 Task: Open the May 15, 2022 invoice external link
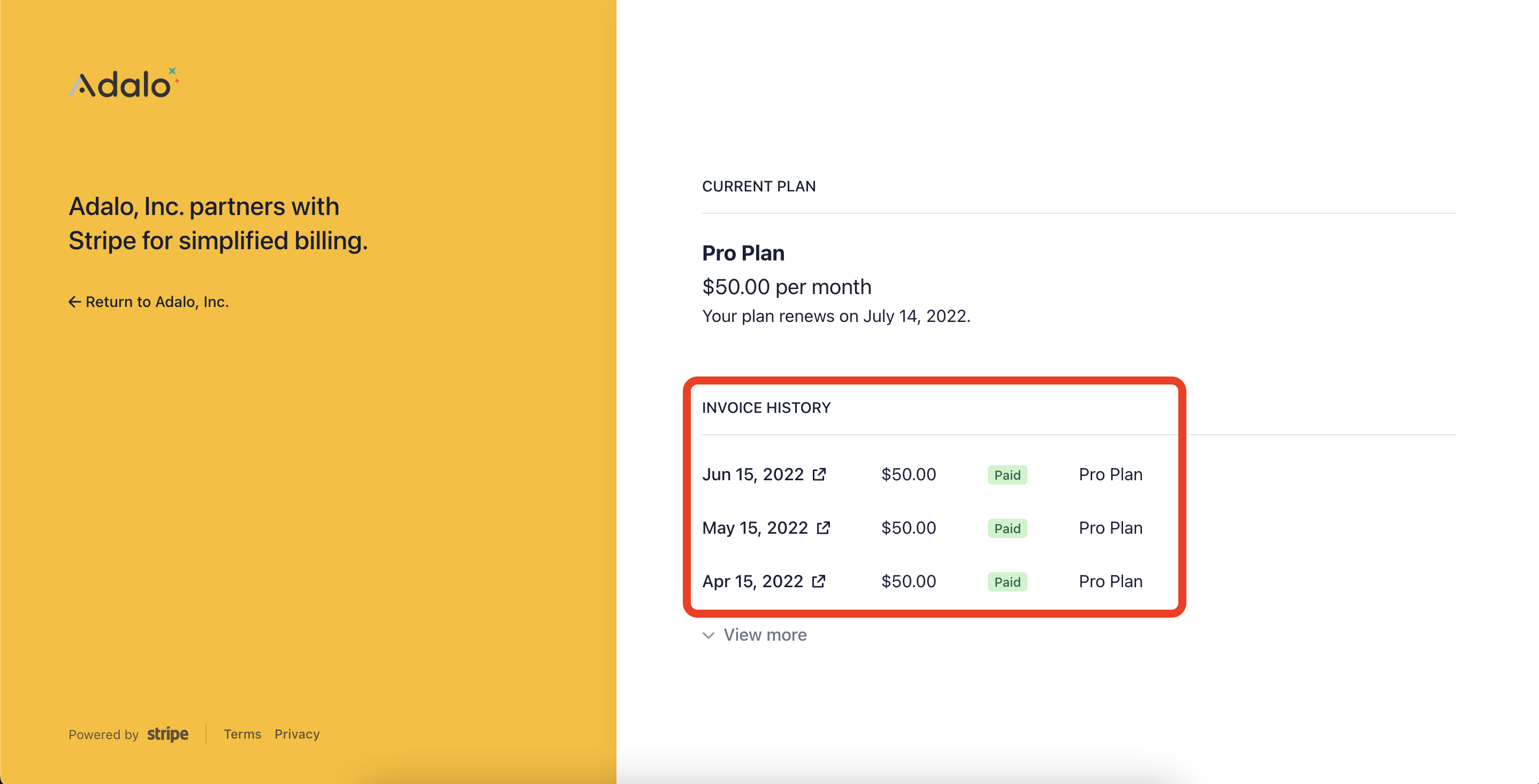click(x=824, y=528)
